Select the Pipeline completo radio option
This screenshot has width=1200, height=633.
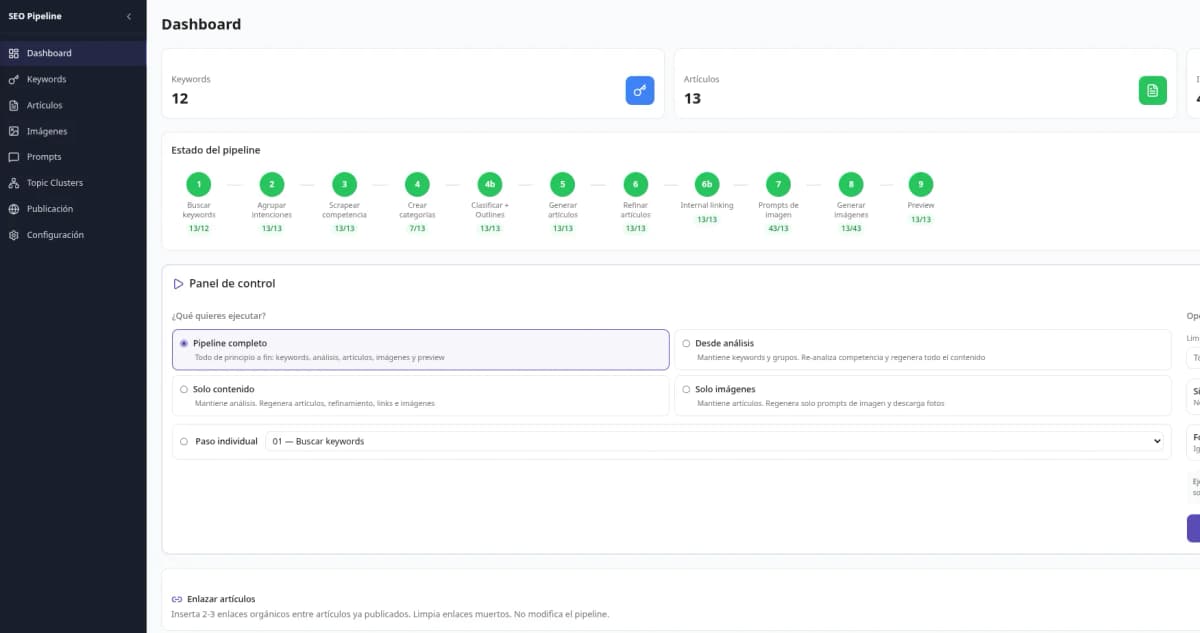point(184,343)
